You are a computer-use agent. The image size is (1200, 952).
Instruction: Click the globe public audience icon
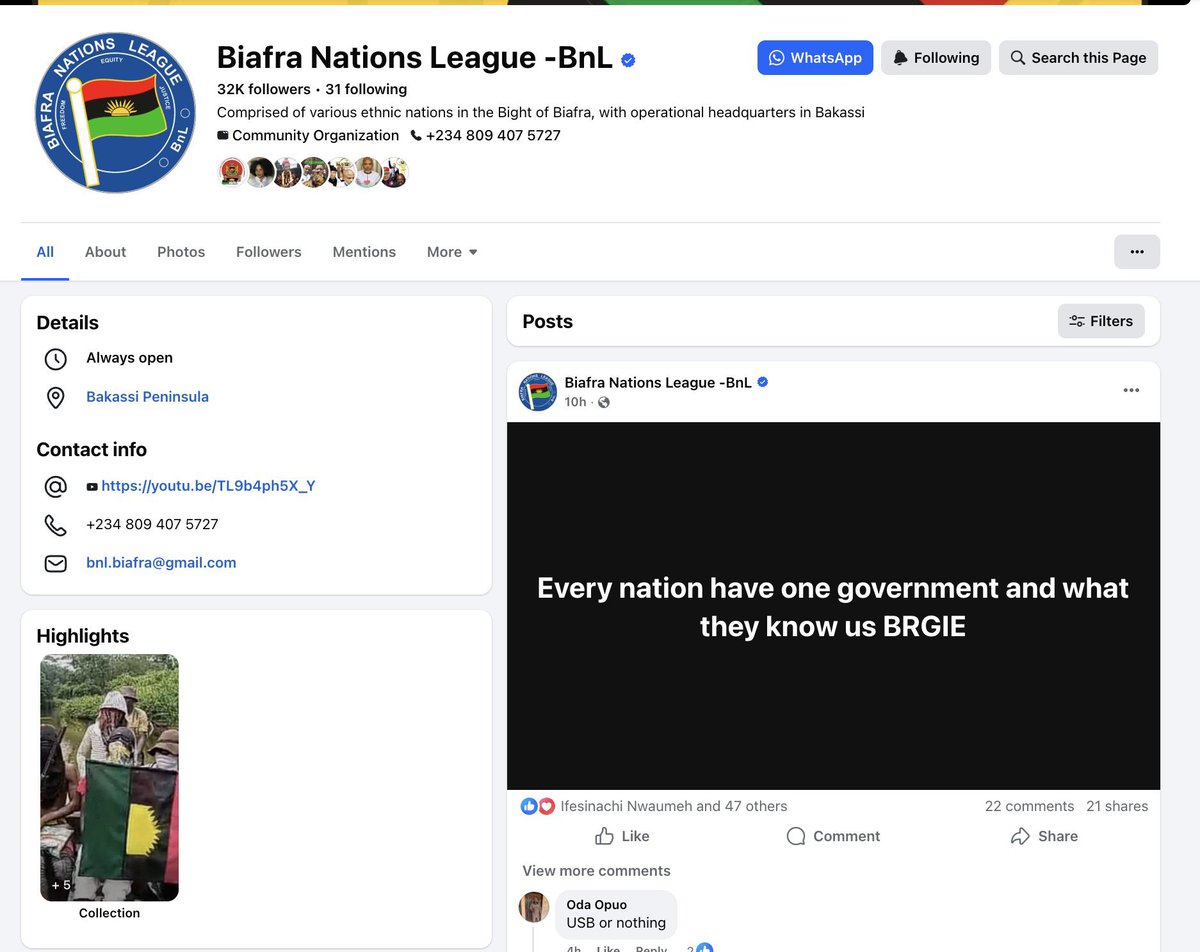point(603,402)
